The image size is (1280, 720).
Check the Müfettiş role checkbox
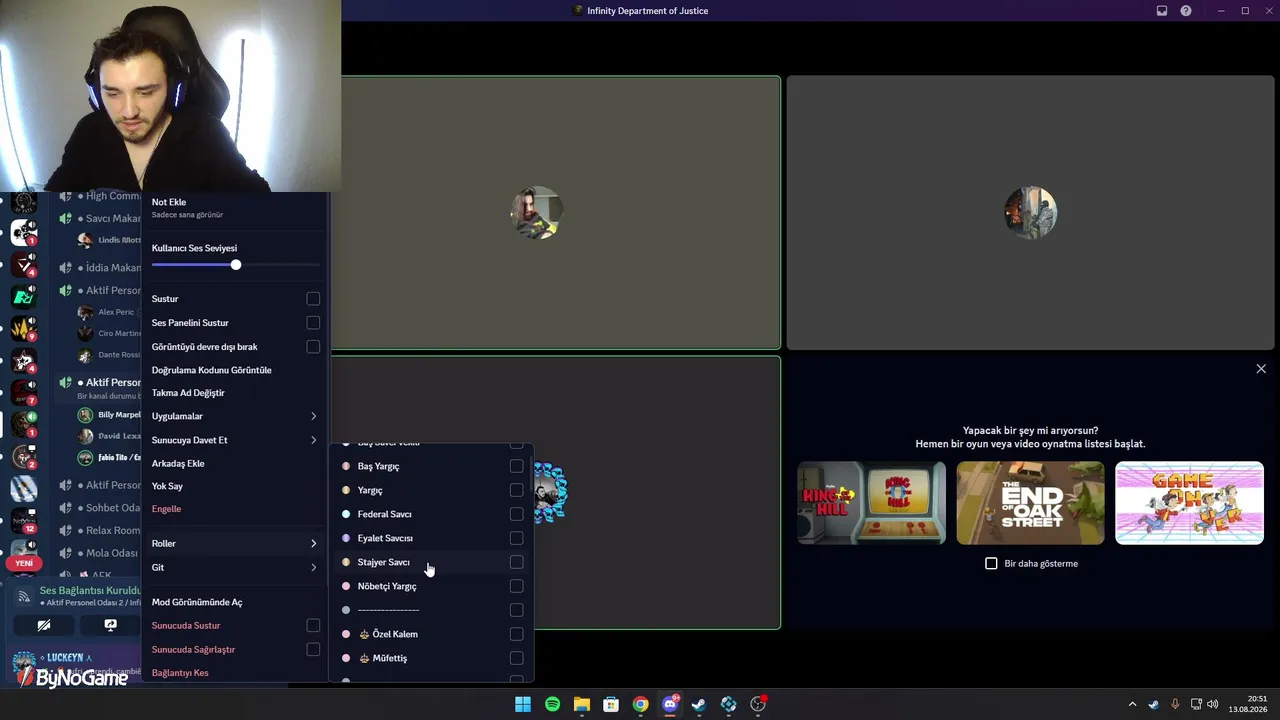tap(516, 658)
